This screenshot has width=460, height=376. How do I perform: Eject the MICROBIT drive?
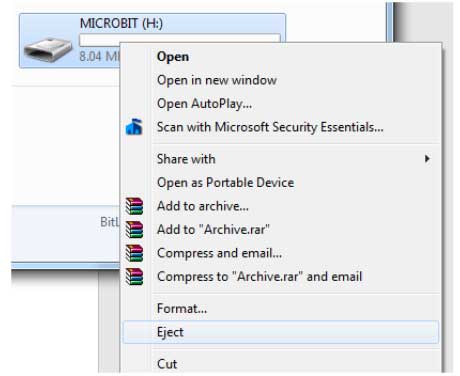(x=281, y=332)
